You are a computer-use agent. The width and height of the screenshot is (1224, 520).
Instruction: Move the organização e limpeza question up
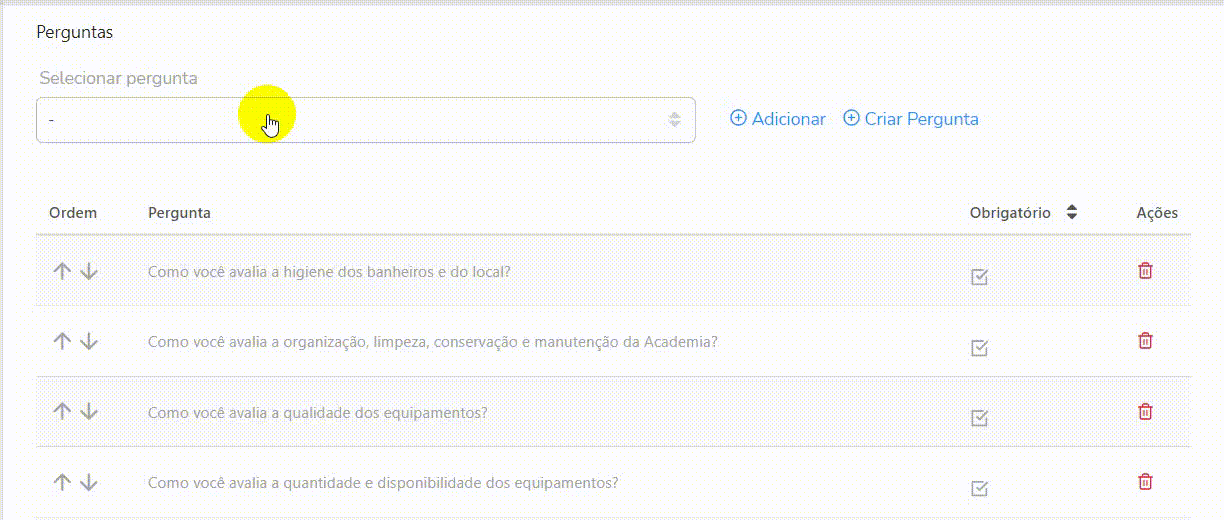(62, 341)
